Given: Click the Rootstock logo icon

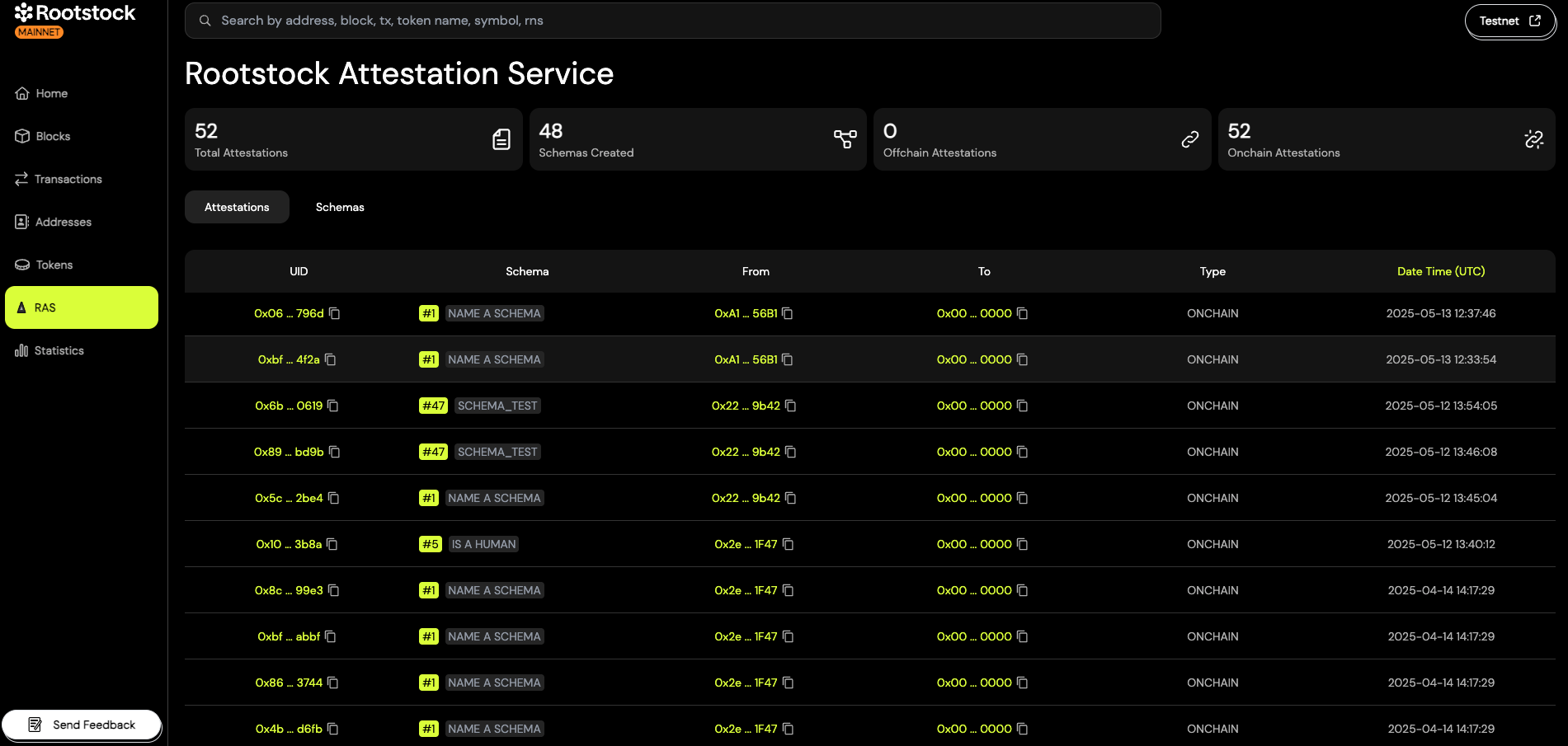Looking at the screenshot, I should (x=24, y=12).
